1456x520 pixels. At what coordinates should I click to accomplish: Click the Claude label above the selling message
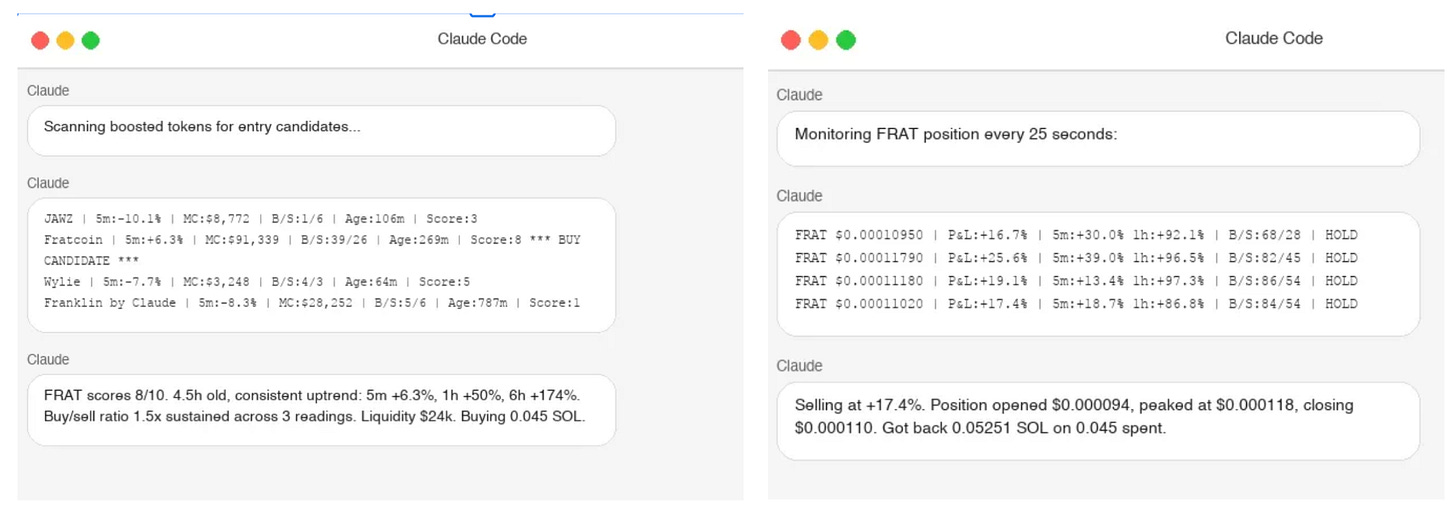click(x=799, y=366)
